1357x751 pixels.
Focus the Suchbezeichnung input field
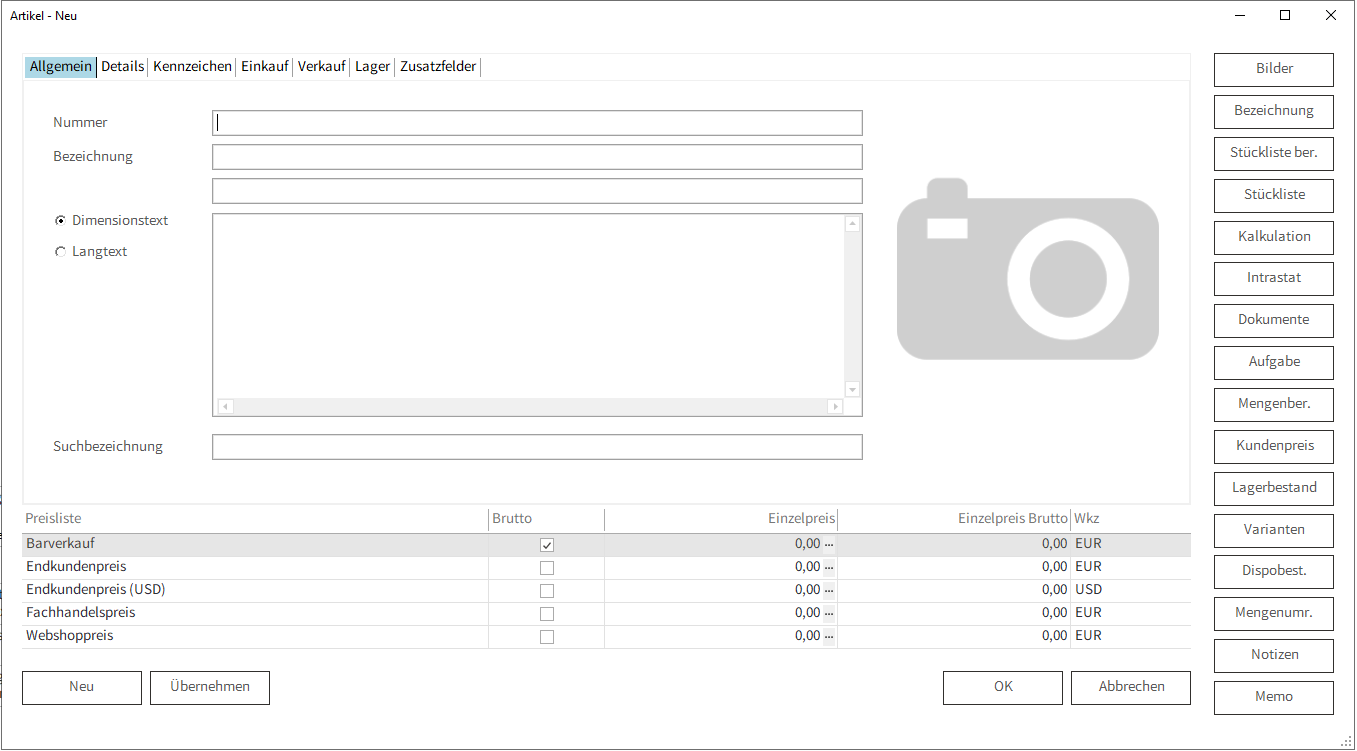click(537, 447)
